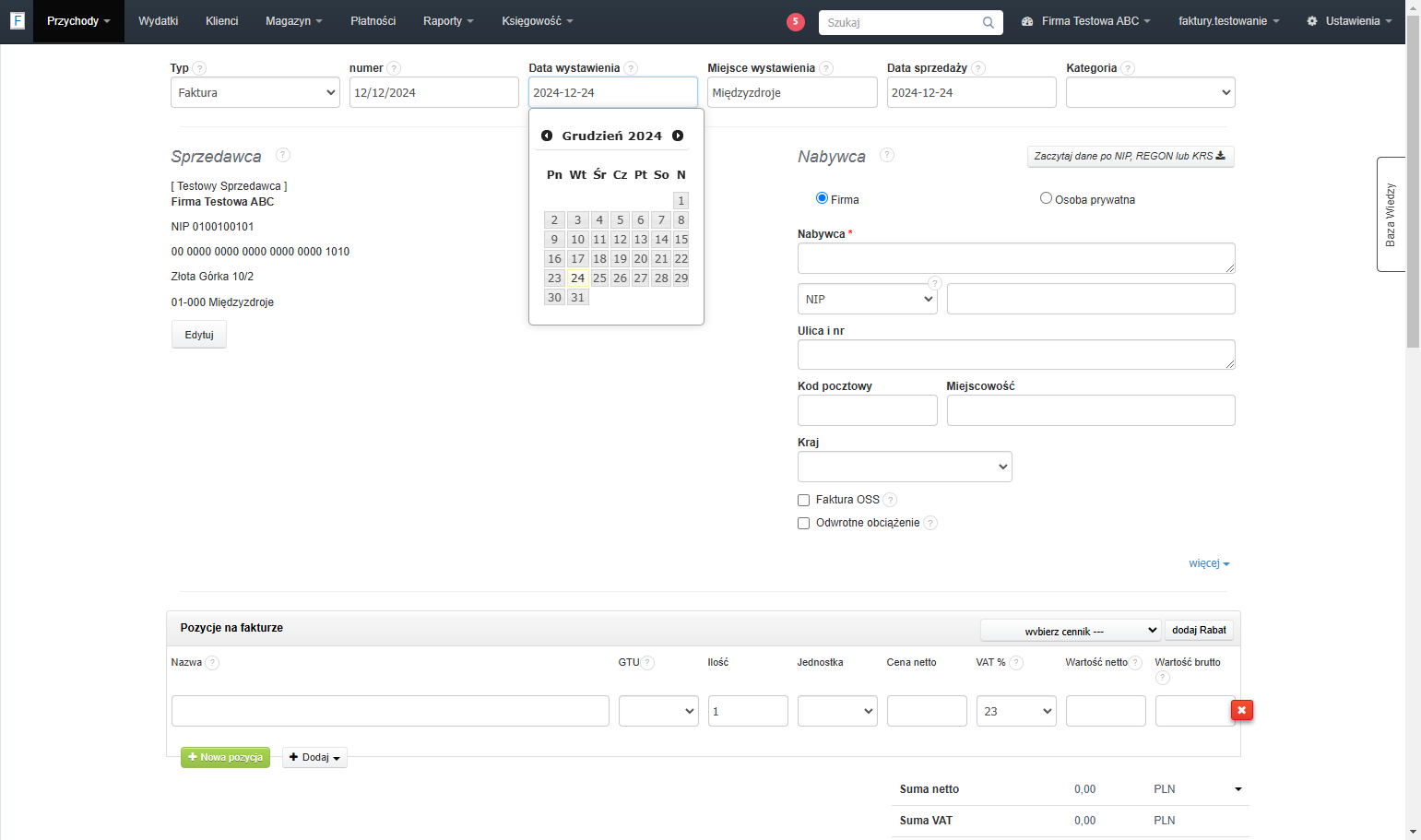Image resolution: width=1421 pixels, height=840 pixels.
Task: Show help for Data sprzedaży field
Action: pyautogui.click(x=978, y=68)
